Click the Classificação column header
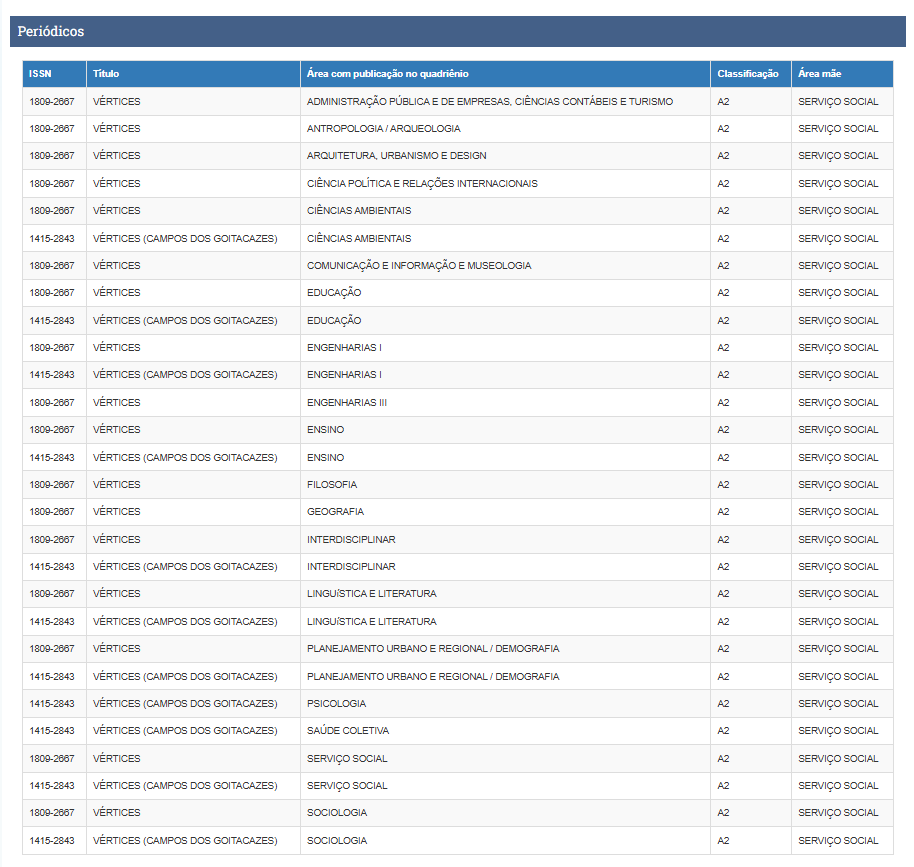 747,74
